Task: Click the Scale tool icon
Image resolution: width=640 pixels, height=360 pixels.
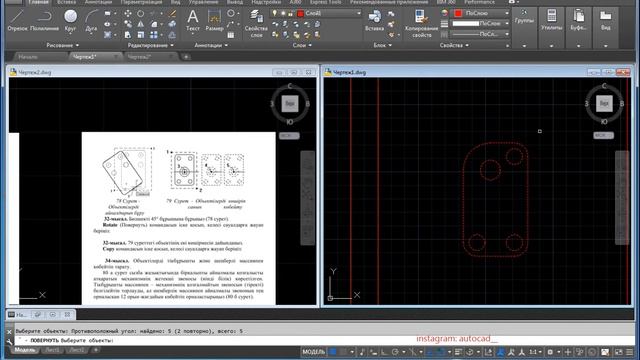Action: tap(140, 35)
